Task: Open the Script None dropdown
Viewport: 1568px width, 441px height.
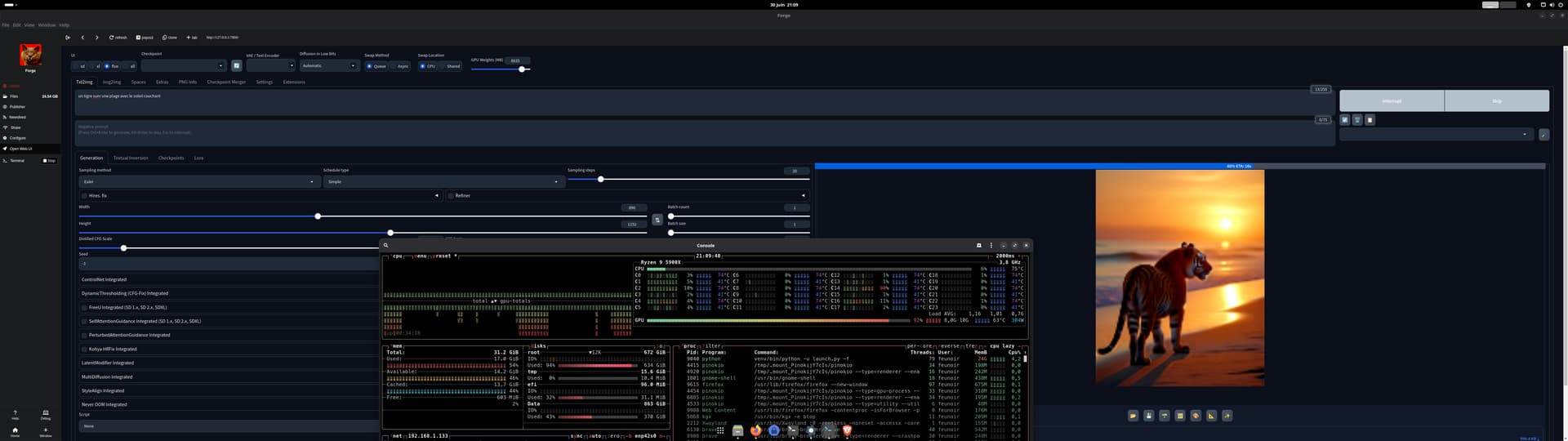Action: point(229,426)
